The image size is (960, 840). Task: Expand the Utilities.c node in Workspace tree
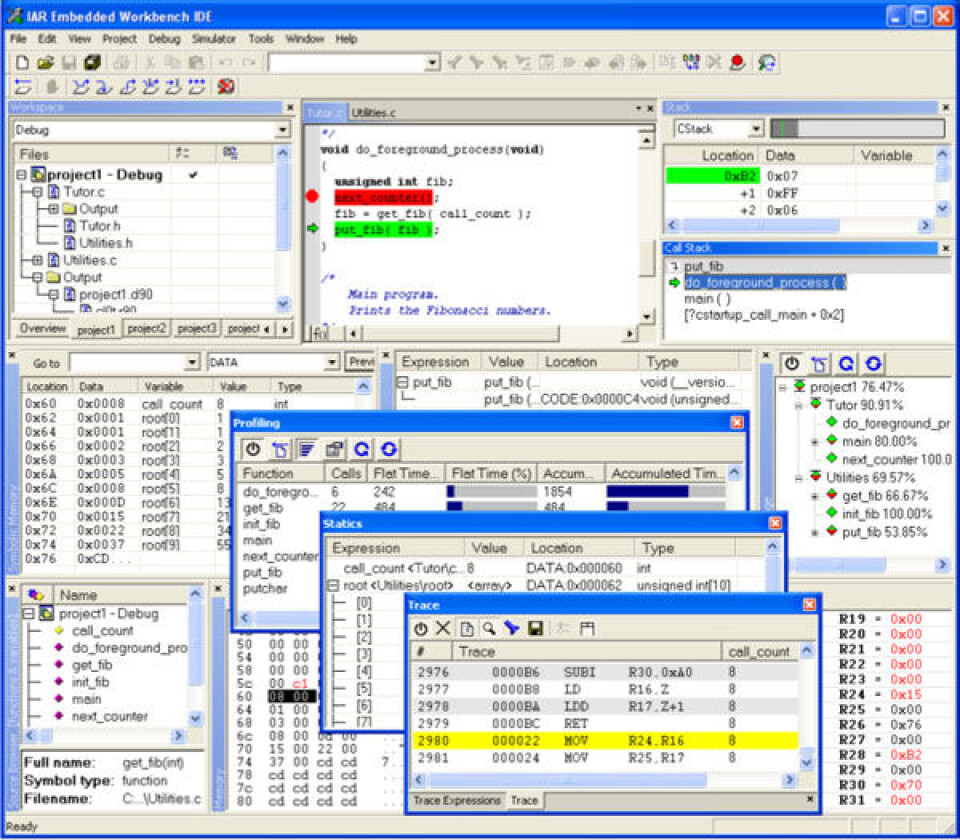click(37, 260)
